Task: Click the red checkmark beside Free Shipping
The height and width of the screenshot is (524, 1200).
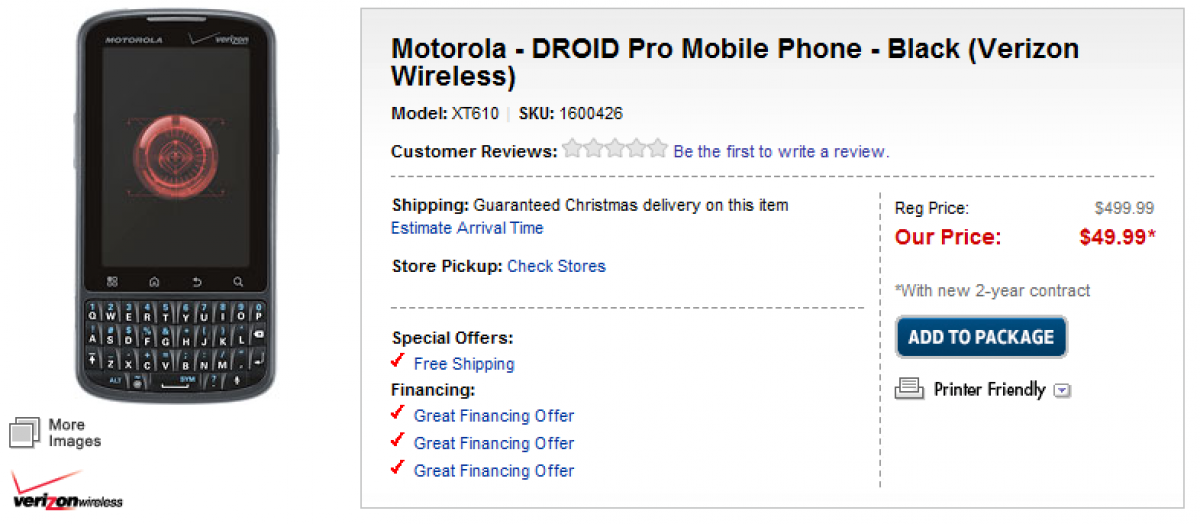Action: tap(398, 361)
